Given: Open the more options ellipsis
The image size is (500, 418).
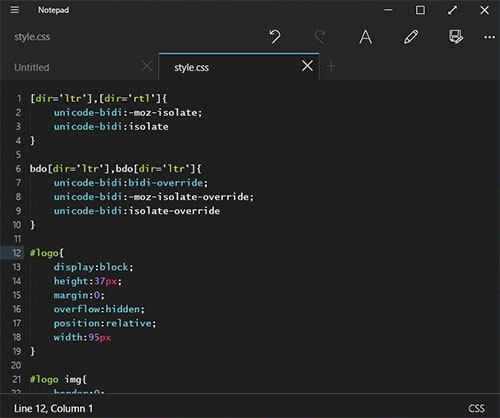Looking at the screenshot, I should (x=489, y=37).
